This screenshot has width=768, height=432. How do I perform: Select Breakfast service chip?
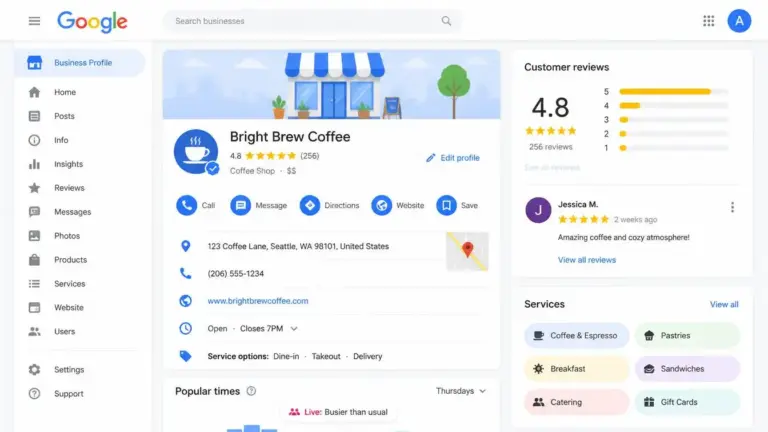(576, 369)
